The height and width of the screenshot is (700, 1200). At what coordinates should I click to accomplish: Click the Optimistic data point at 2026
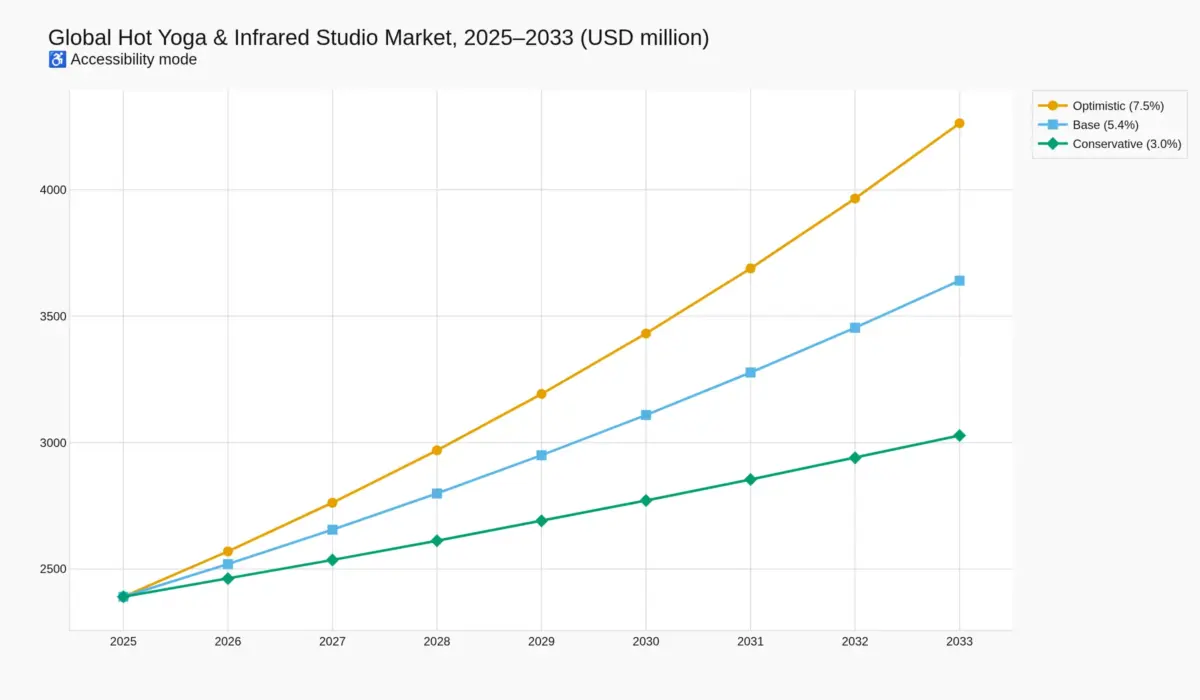228,551
